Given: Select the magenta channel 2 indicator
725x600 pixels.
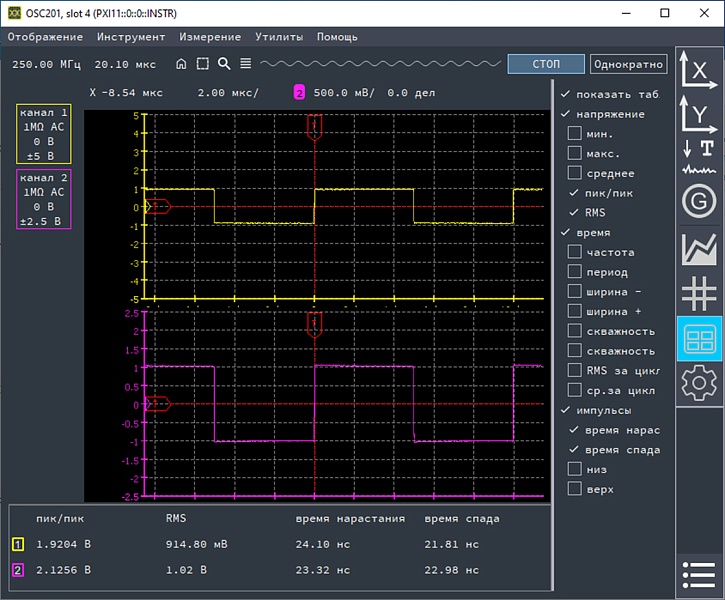Looking at the screenshot, I should [x=298, y=92].
